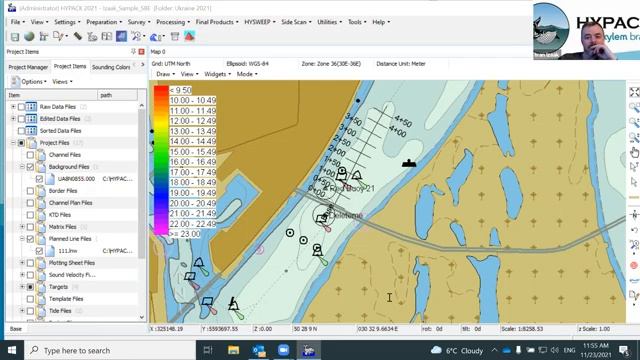Click the project tree vertical scrollbar
640x360 pixels.
coord(142,211)
